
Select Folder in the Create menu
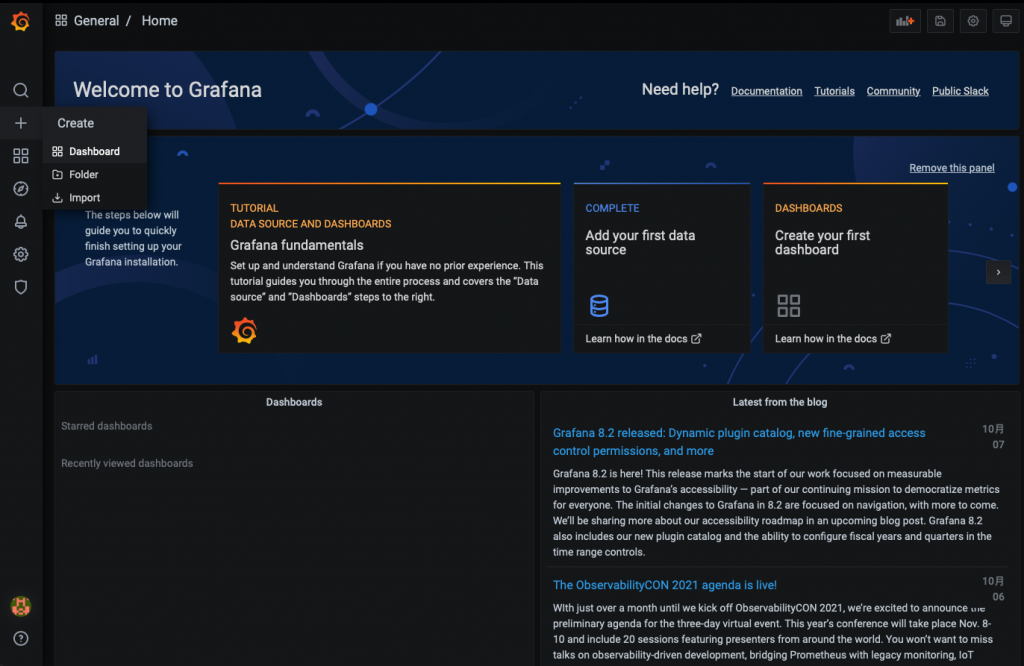click(95, 174)
